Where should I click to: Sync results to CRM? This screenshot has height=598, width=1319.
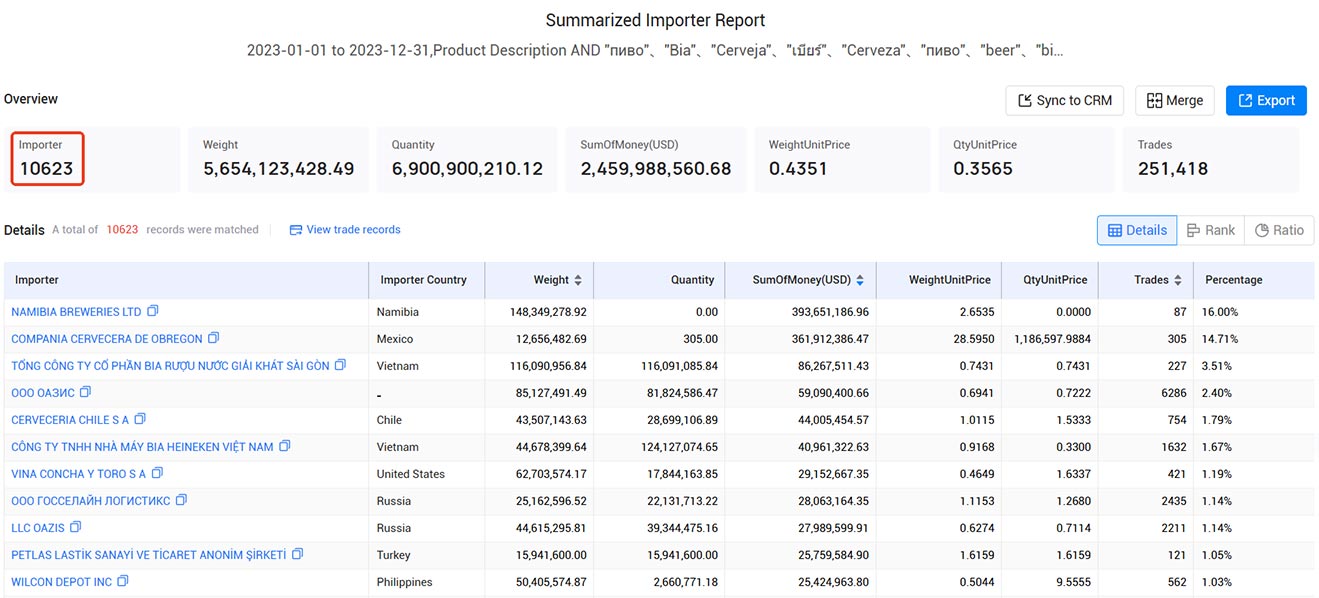[1065, 100]
